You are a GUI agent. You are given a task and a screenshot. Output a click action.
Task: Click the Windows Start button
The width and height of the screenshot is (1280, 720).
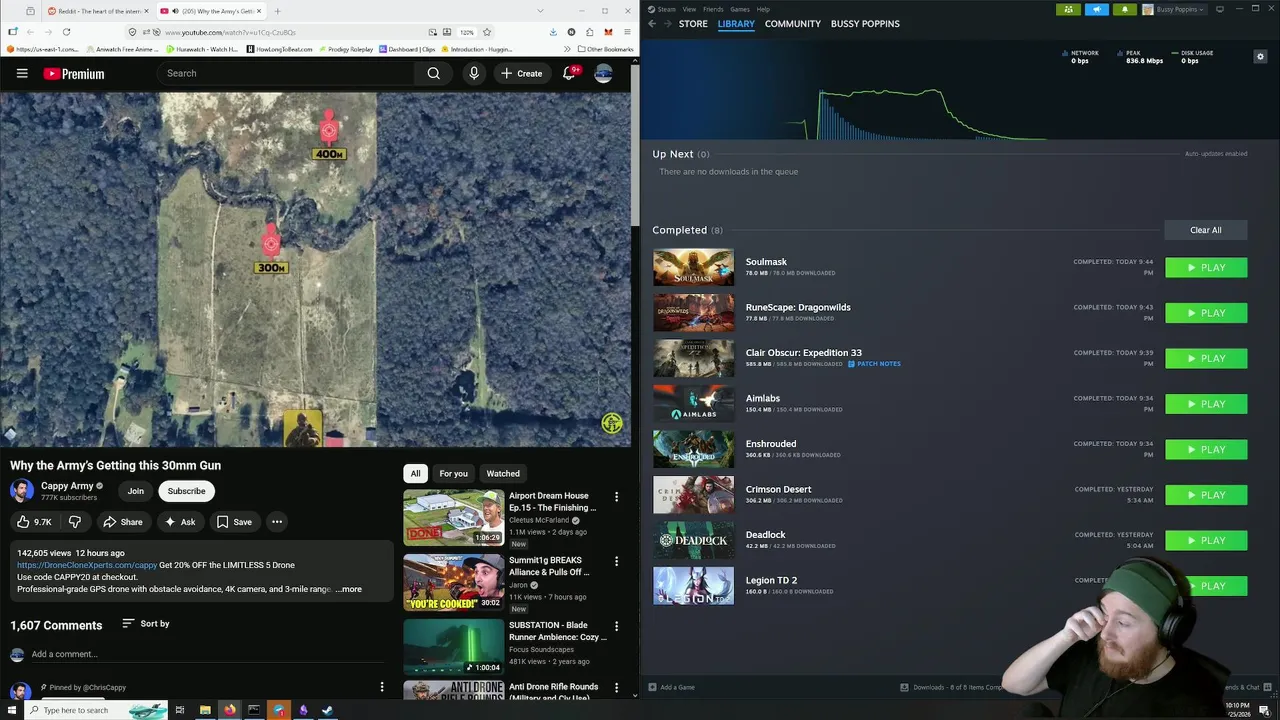point(10,710)
